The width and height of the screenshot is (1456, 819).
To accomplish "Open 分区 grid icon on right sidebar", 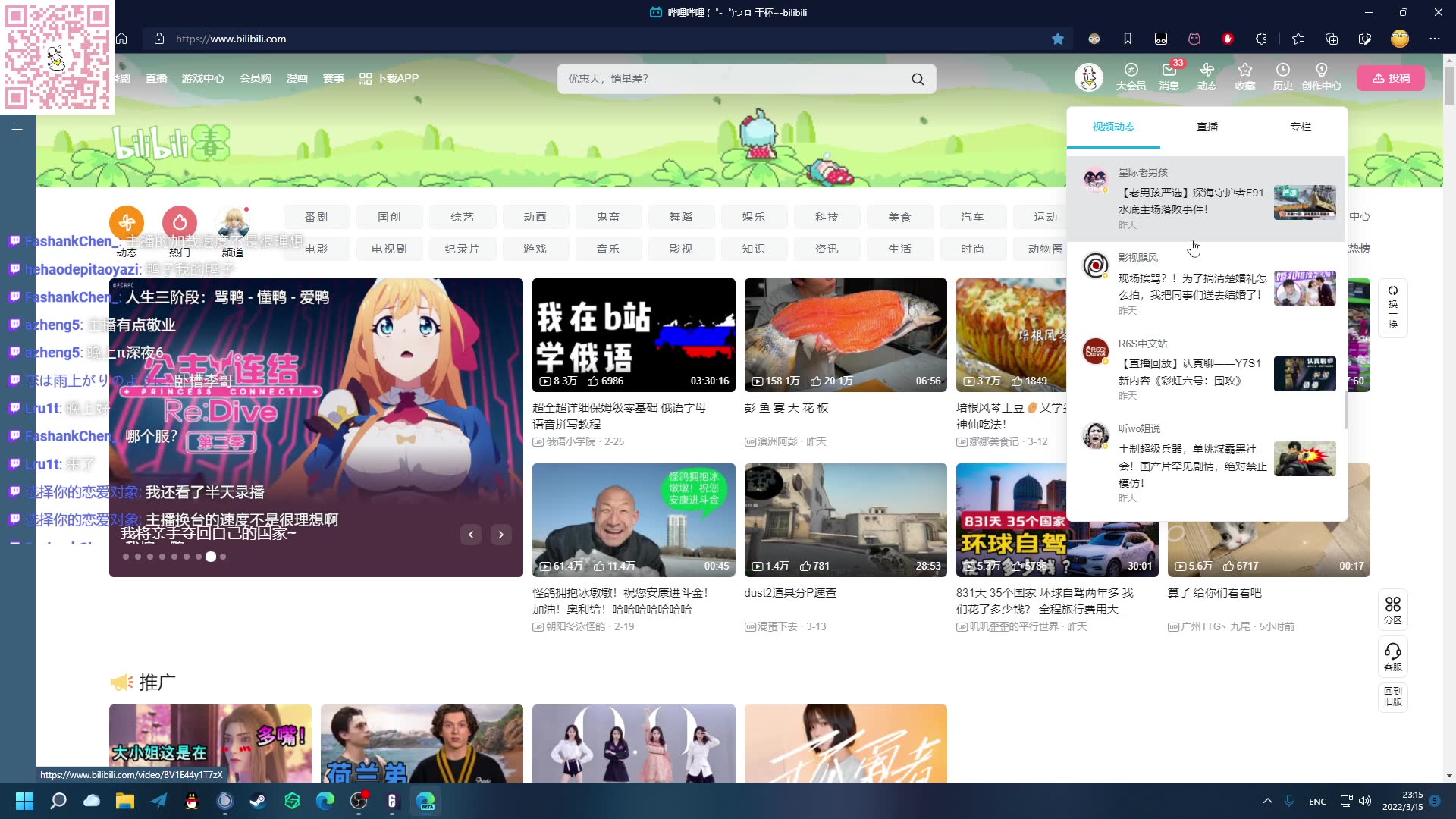I will tap(1393, 610).
